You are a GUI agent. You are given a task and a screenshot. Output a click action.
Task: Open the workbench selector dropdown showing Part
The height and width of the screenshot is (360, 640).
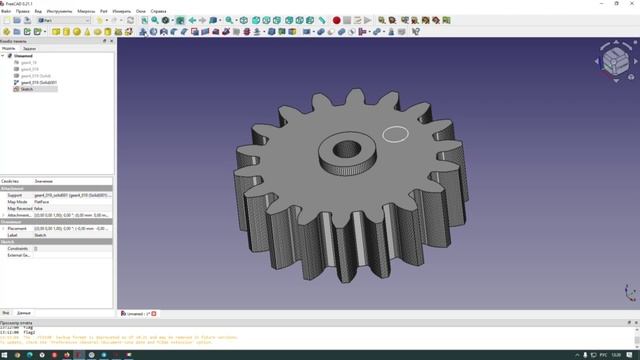pyautogui.click(x=64, y=20)
